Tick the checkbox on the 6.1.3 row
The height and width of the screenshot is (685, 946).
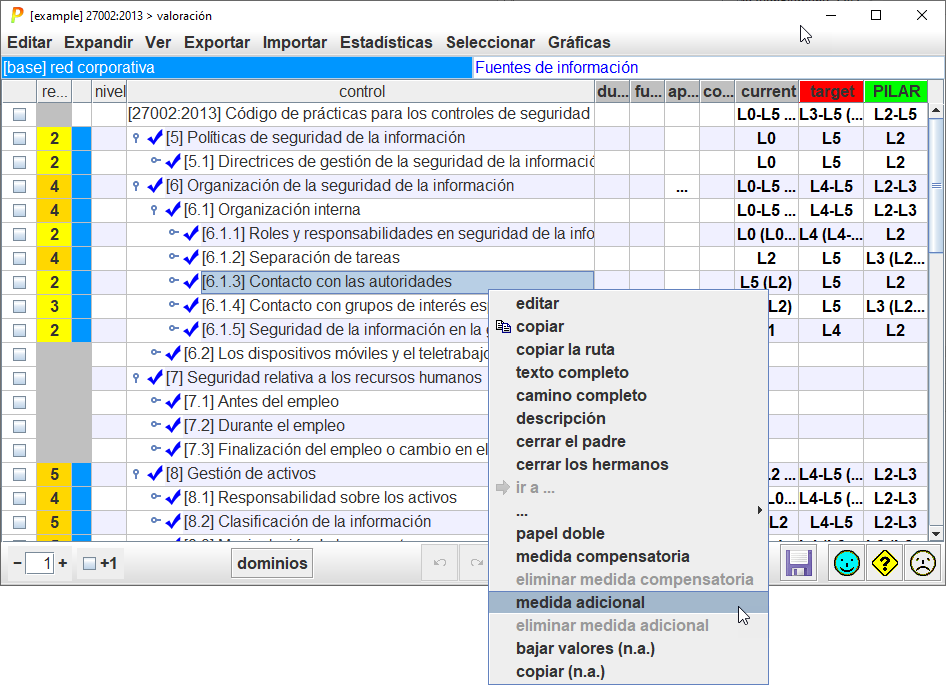click(x=19, y=282)
